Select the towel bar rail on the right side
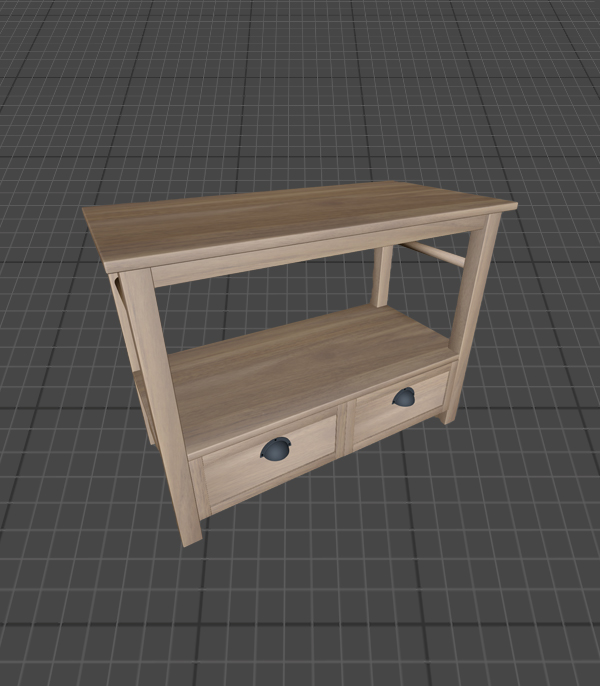600x686 pixels. 433,254
